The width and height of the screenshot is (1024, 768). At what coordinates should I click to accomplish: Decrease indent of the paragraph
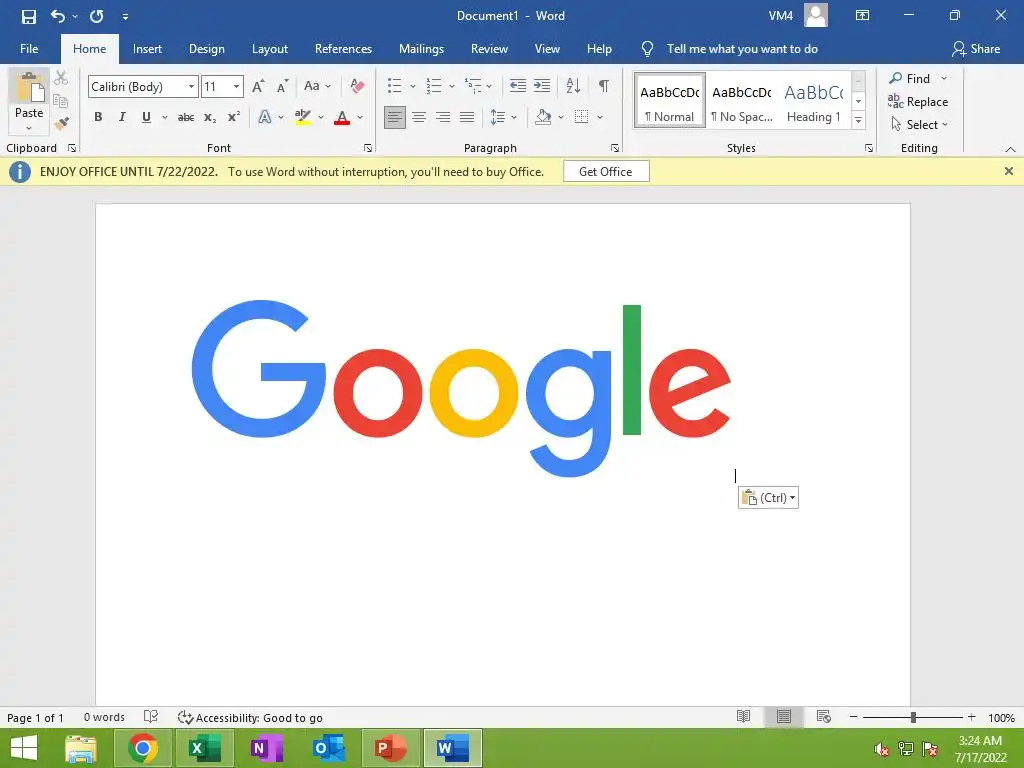(518, 86)
